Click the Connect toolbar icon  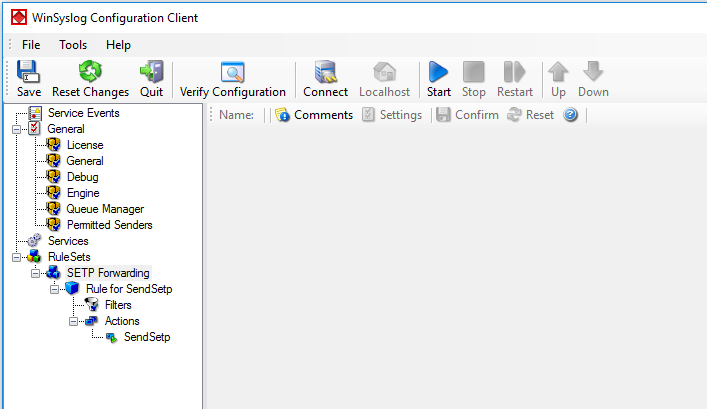(x=326, y=72)
